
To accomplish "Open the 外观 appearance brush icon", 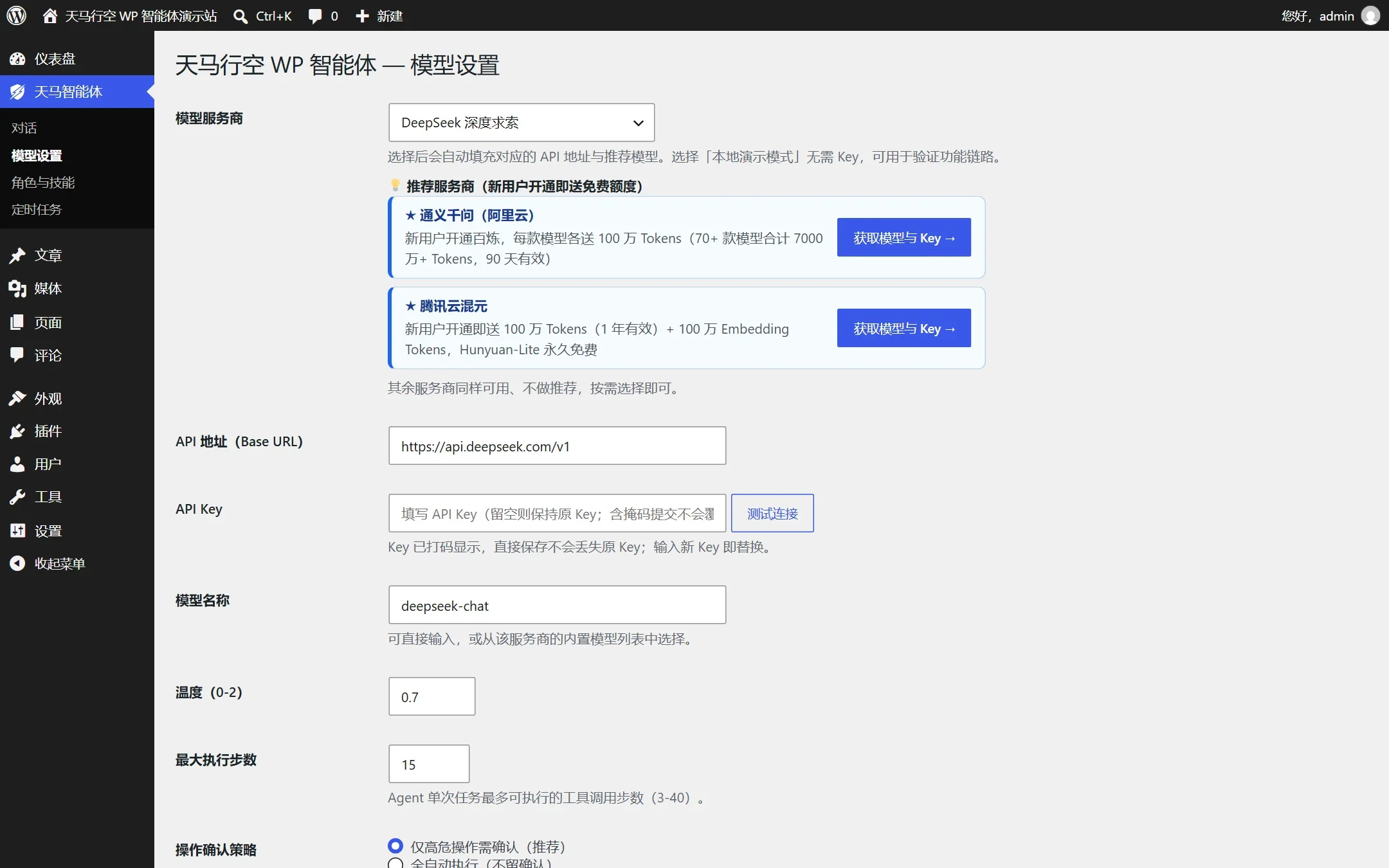I will point(17,399).
